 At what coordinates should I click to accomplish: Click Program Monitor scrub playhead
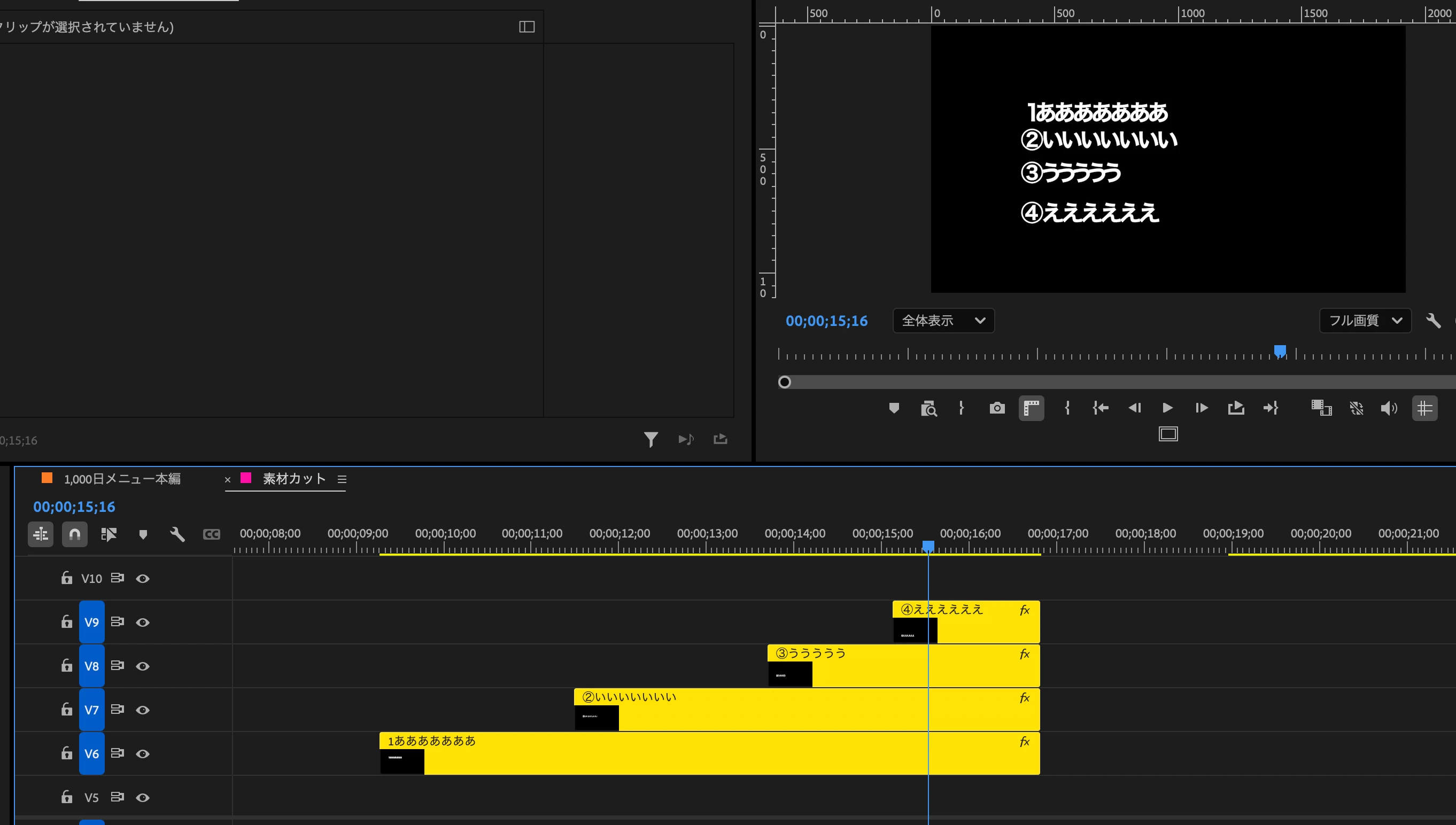tap(1280, 352)
